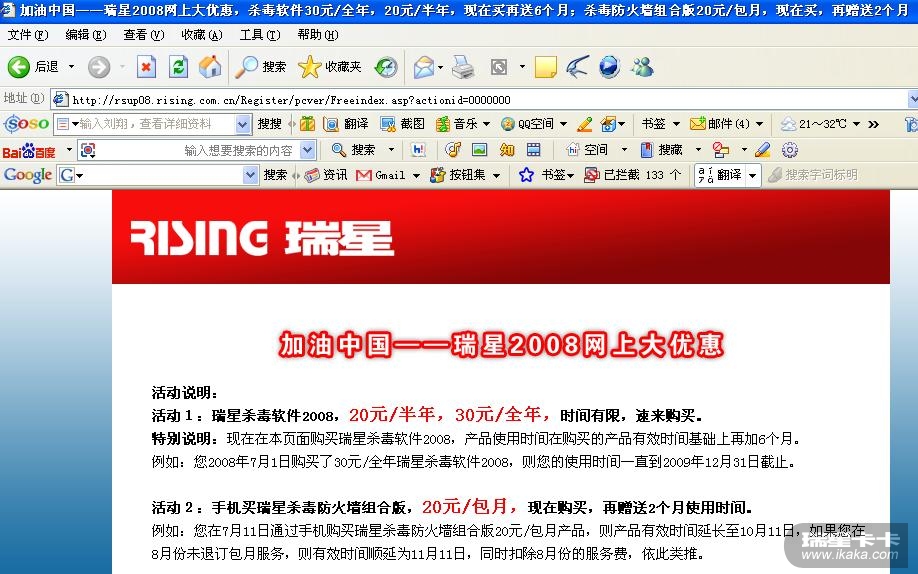Click the SoSo 截图 screenshot icon
918x574 pixels.
[388, 124]
